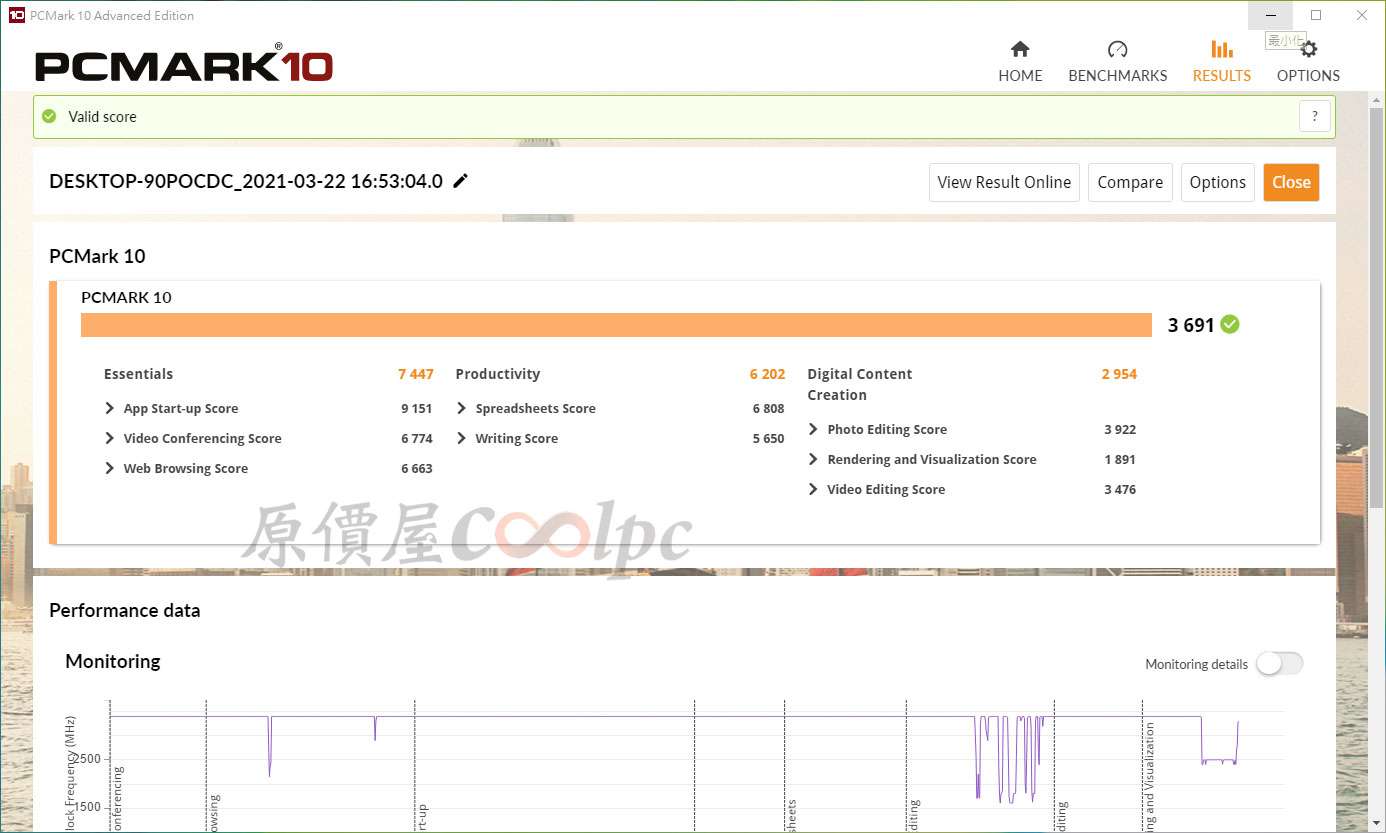Click View Result Online button
Screen dimensions: 1386x833
1004,182
